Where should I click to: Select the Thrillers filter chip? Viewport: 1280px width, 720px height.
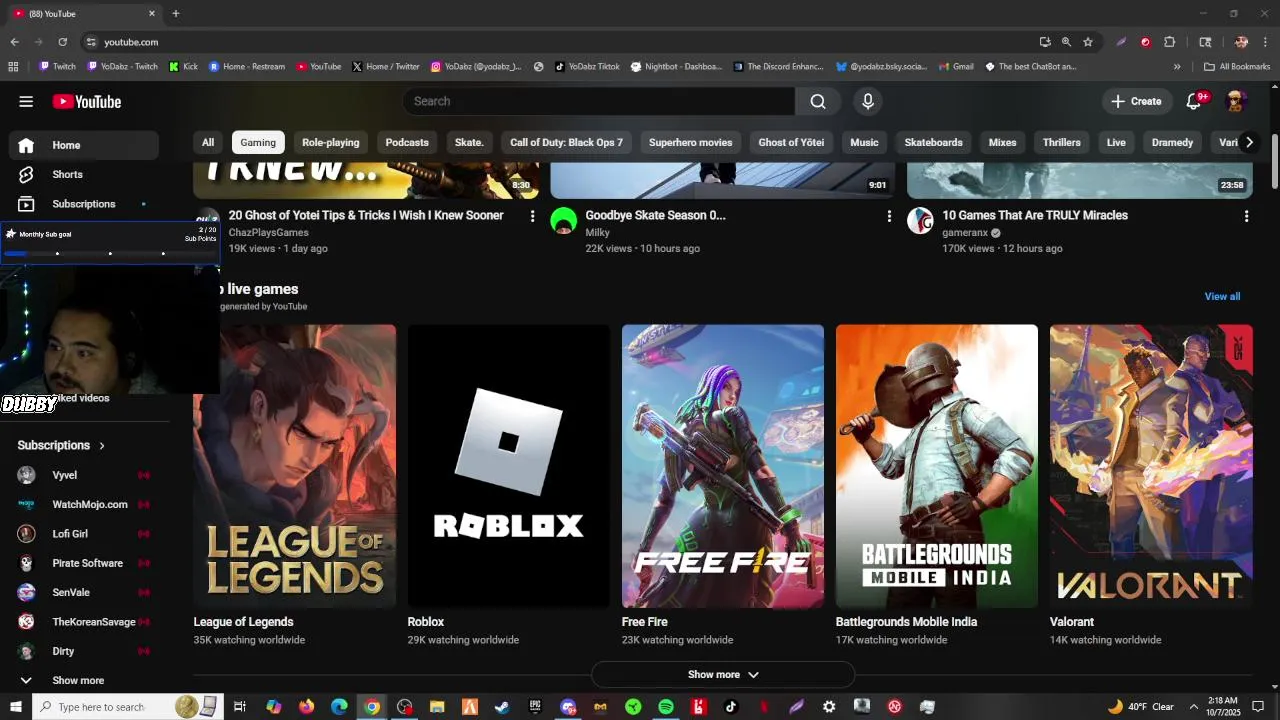1062,143
